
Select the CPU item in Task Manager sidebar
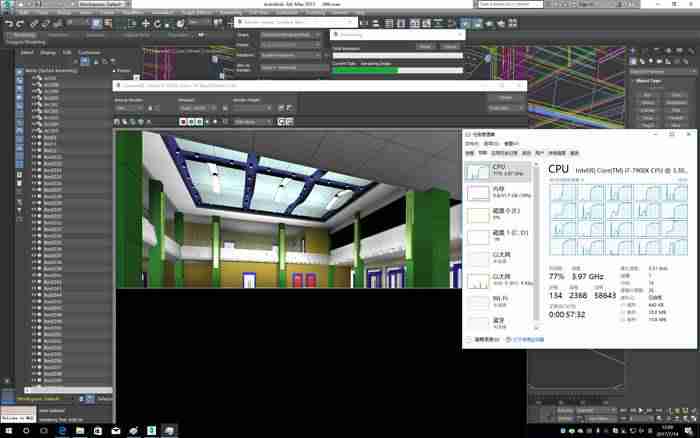coord(498,171)
